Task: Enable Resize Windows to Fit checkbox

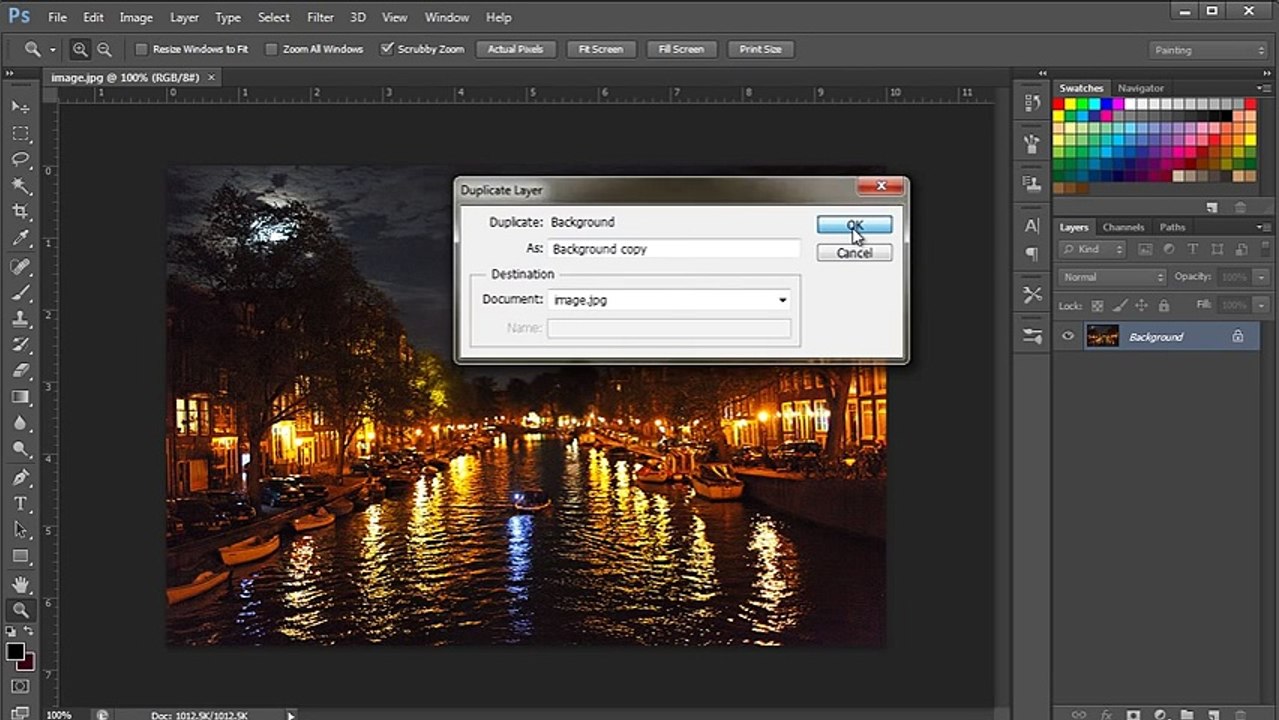Action: tap(141, 49)
